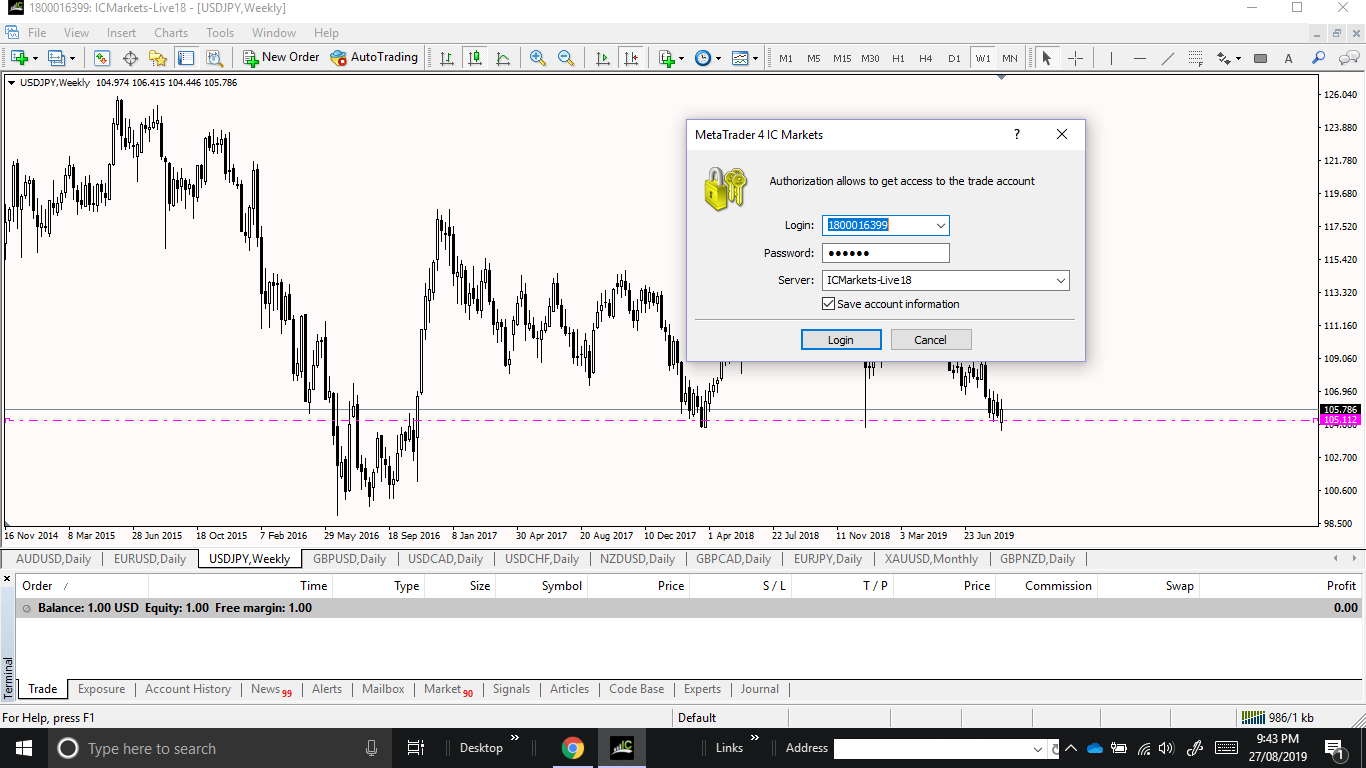The image size is (1366, 768).
Task: Select the Fibonacci Retracement tool
Action: coord(1195,58)
